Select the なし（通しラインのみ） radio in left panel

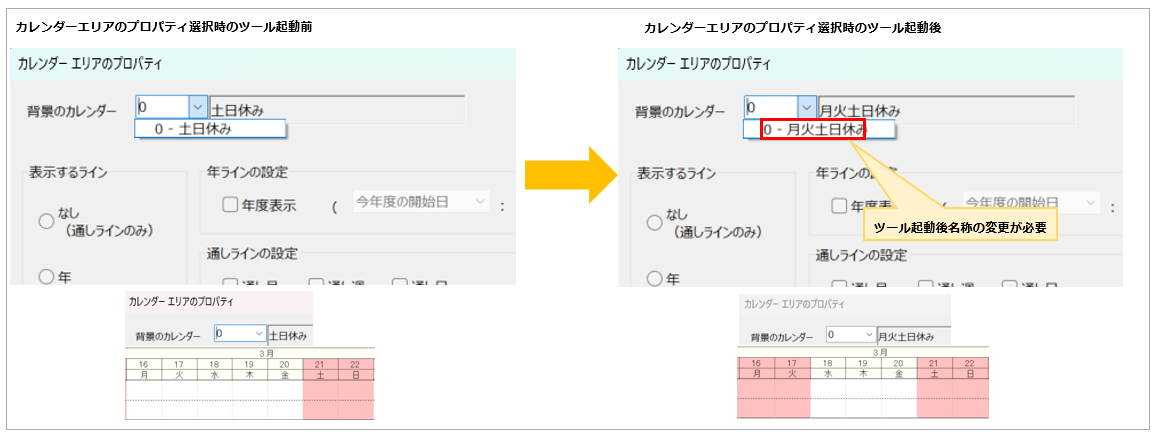point(46,222)
